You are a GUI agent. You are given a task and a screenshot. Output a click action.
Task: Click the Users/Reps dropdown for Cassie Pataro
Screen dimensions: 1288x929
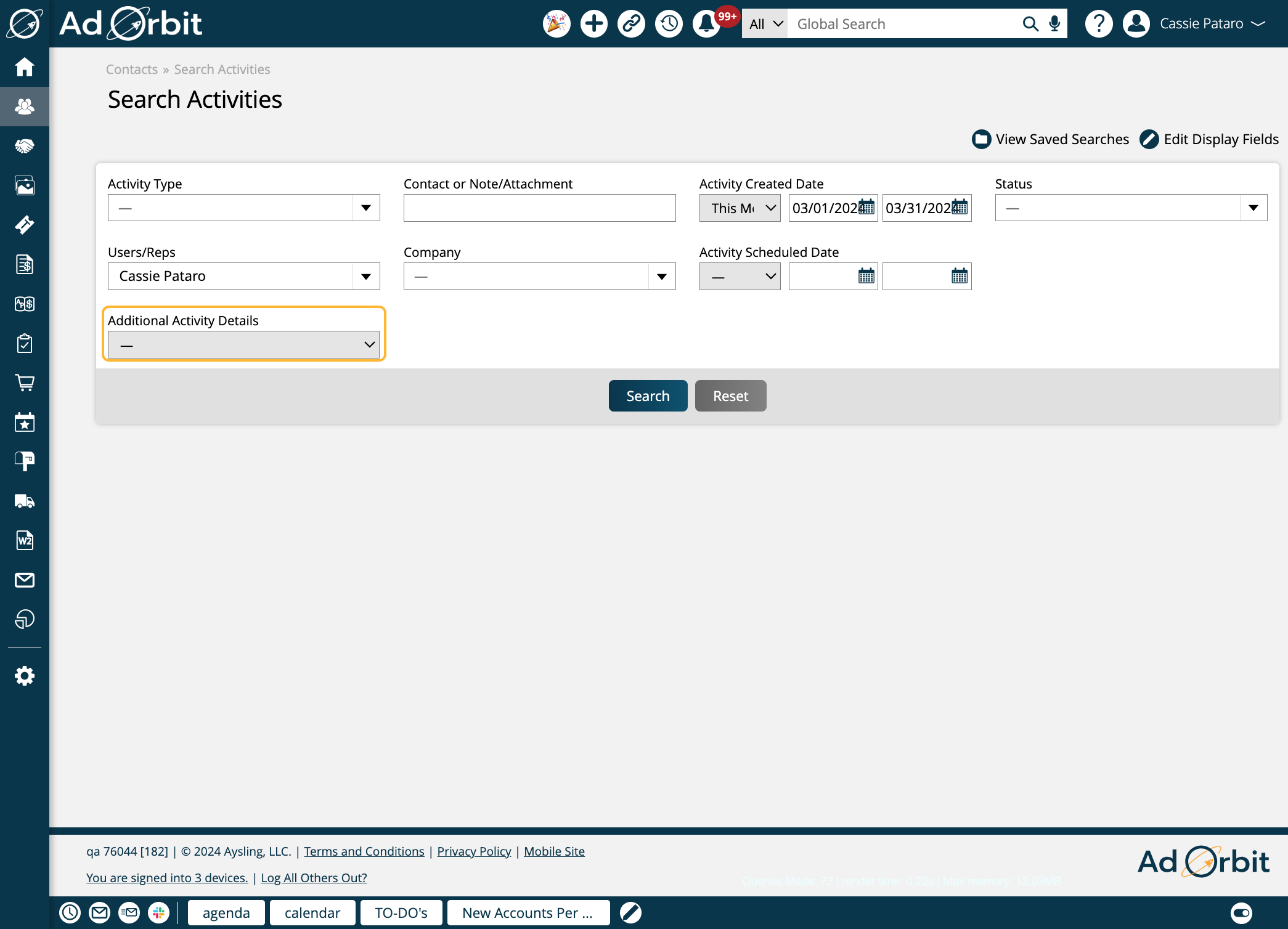(245, 276)
